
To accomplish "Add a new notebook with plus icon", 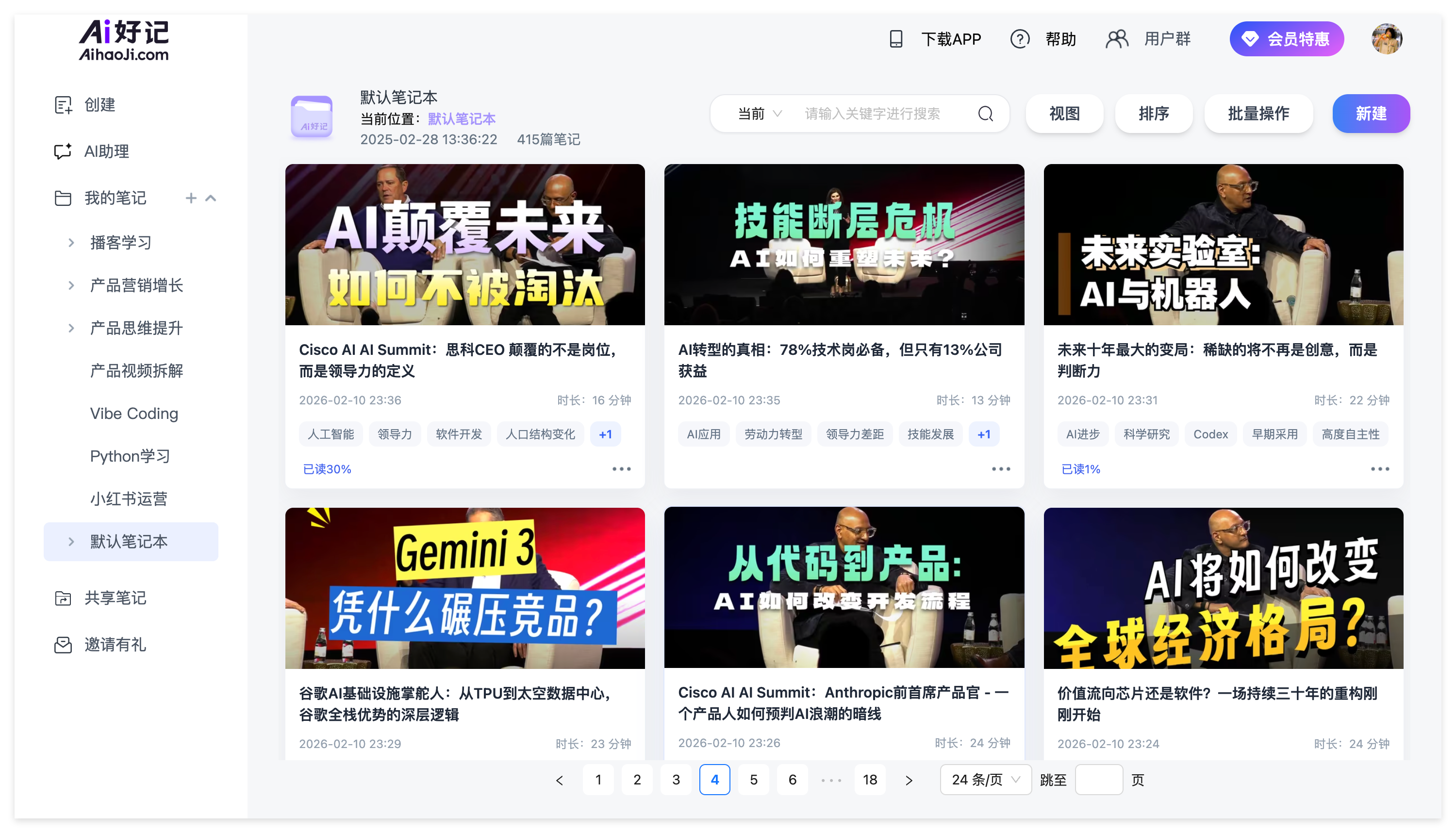I will pyautogui.click(x=191, y=198).
